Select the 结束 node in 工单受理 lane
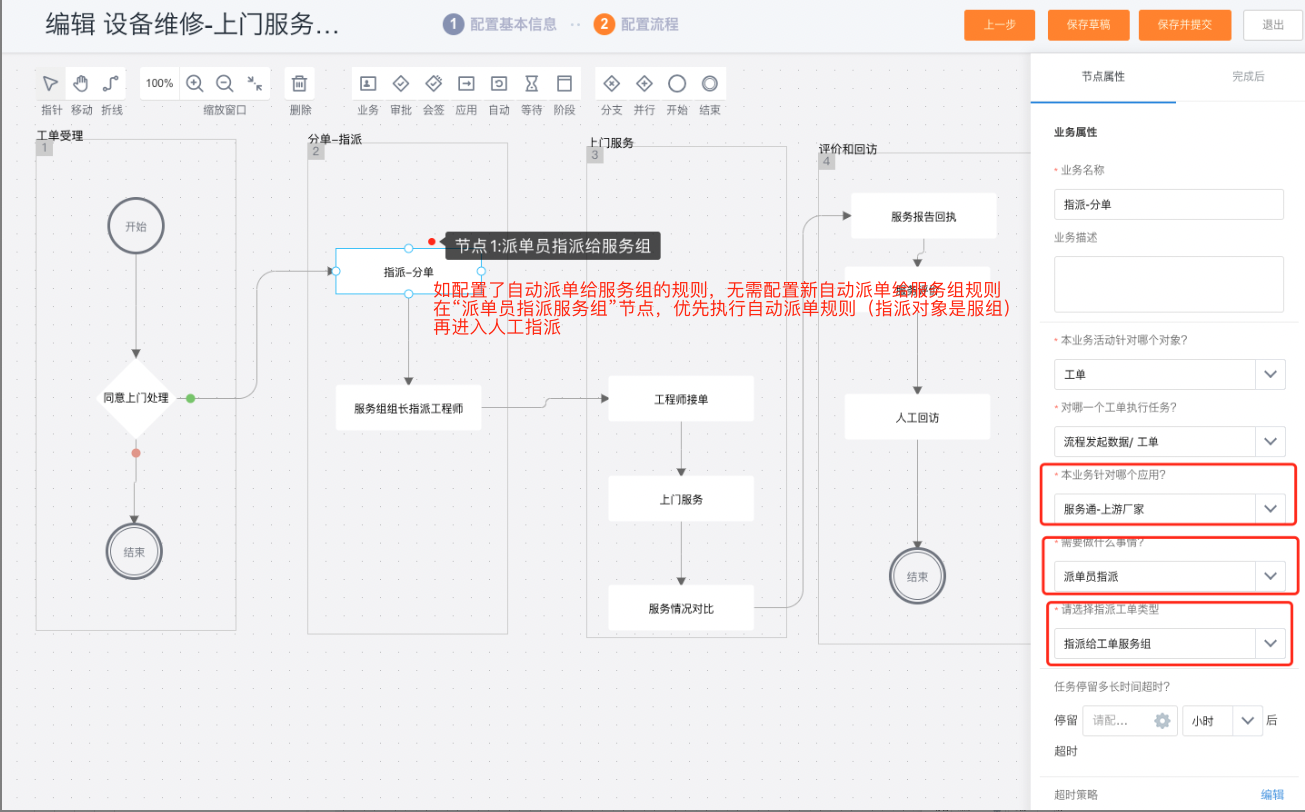The height and width of the screenshot is (812, 1305). [x=135, y=551]
